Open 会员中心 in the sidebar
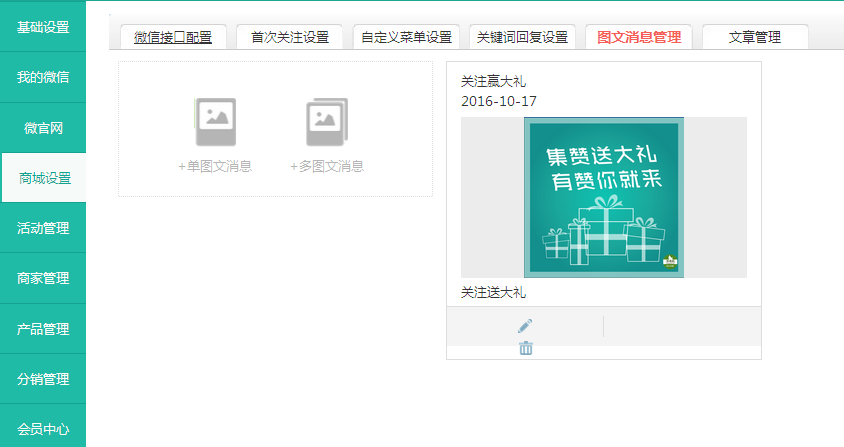Screen dimensions: 844x447 [x=43, y=429]
